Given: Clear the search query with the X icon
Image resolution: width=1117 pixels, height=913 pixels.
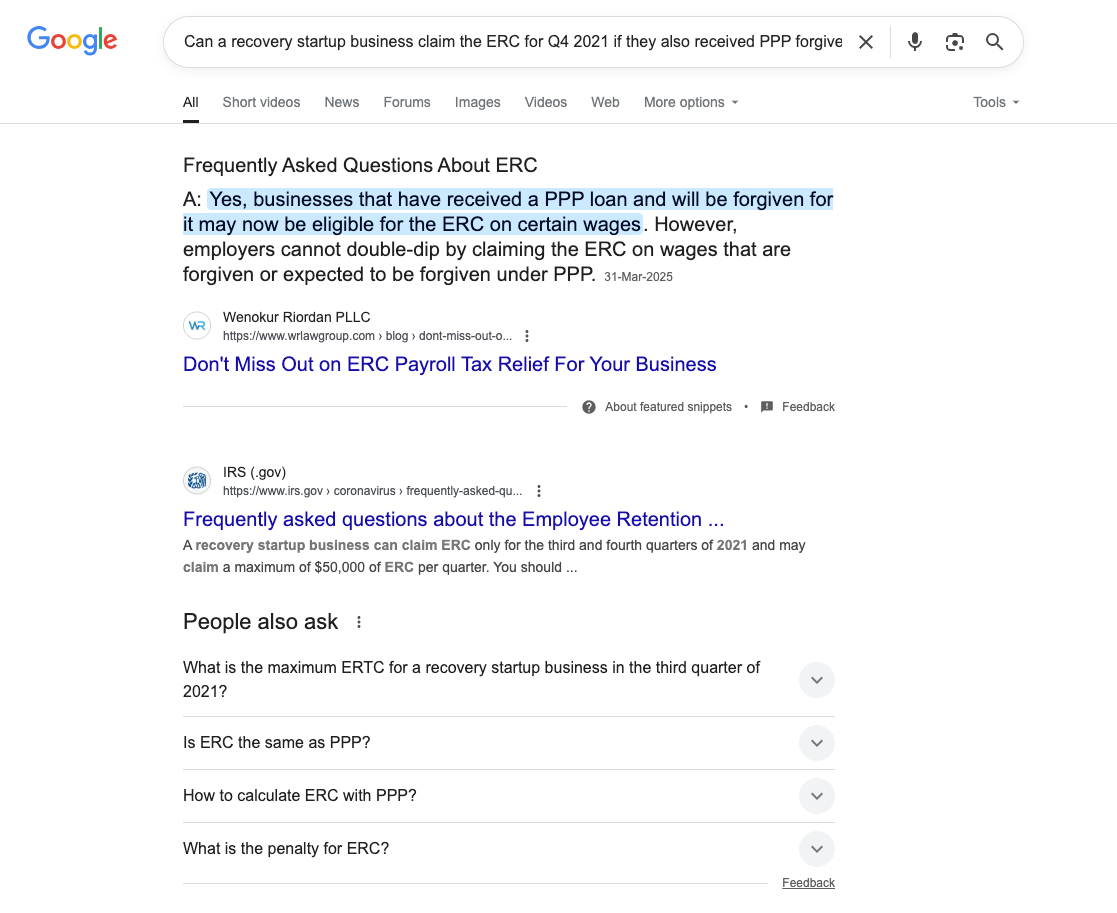Looking at the screenshot, I should click(x=866, y=42).
